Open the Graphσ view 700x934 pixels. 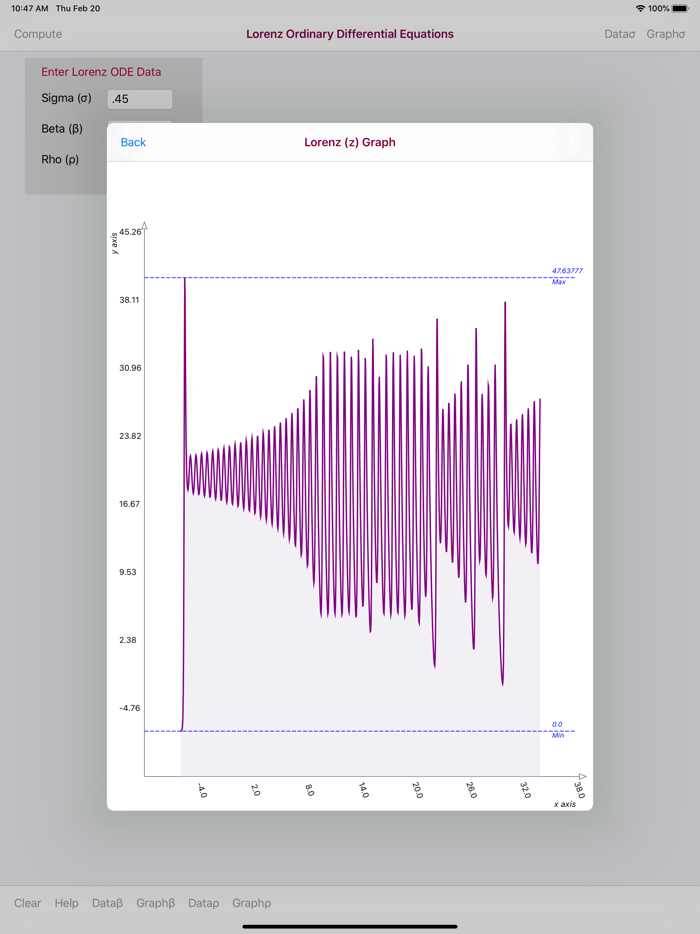tap(665, 34)
